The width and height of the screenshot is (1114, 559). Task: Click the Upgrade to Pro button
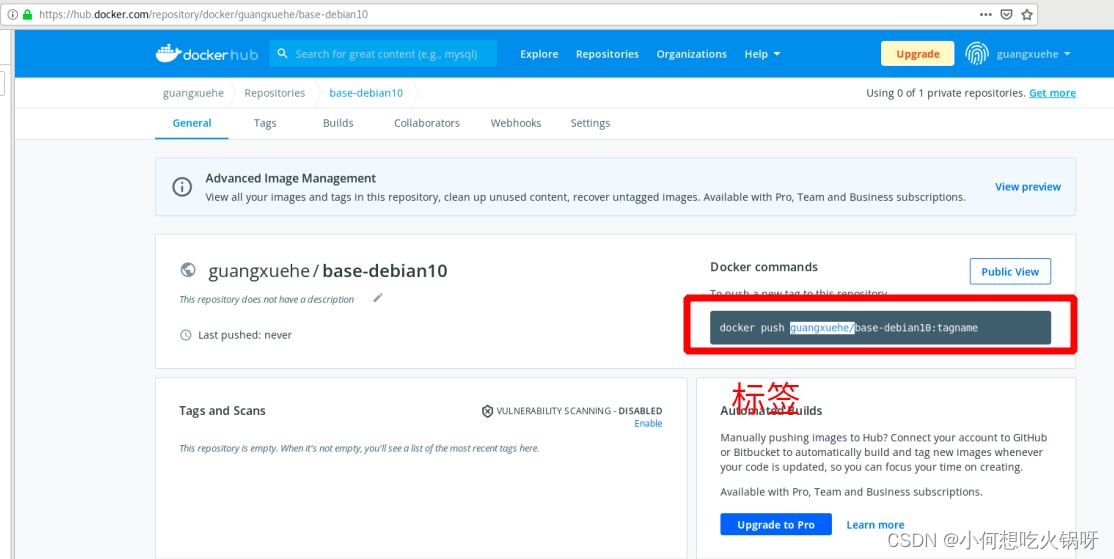776,524
